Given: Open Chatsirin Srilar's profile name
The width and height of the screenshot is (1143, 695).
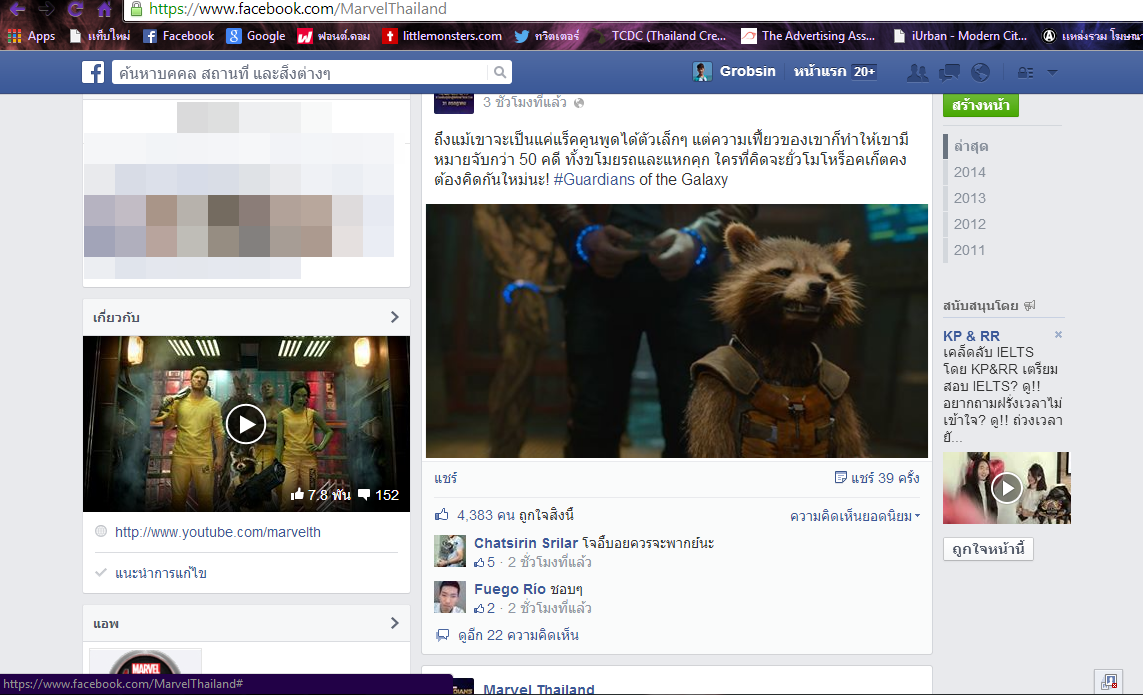Looking at the screenshot, I should [x=526, y=543].
